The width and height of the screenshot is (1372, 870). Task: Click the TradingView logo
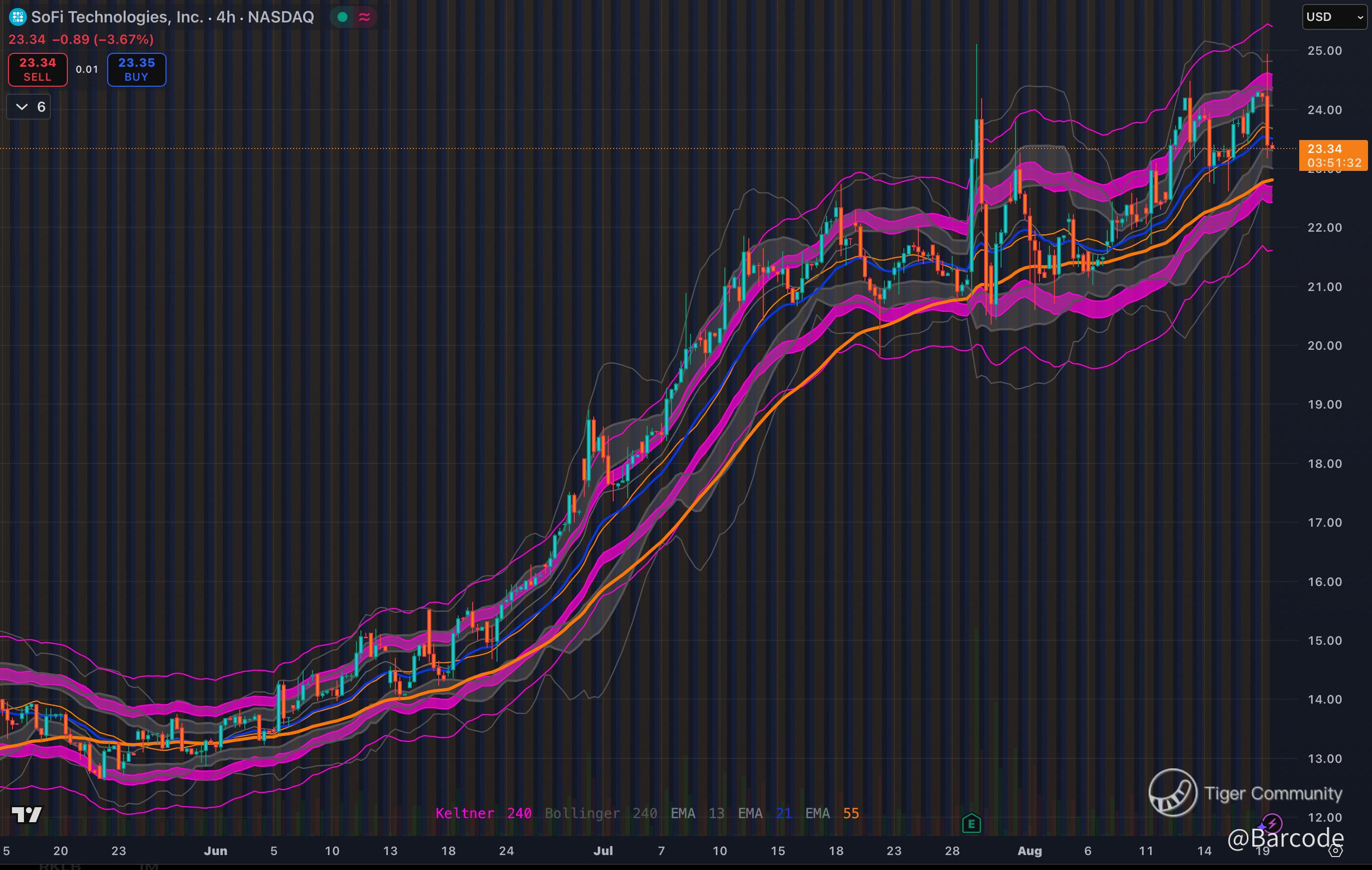27,815
